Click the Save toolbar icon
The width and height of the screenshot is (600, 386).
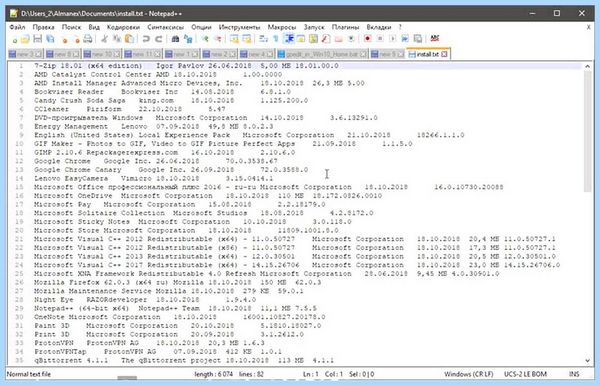[37, 39]
